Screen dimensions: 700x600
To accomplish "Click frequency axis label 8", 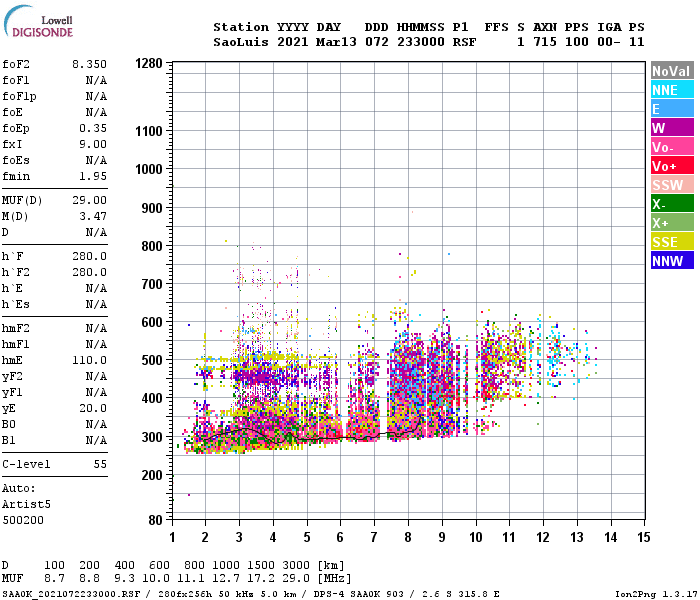I will pos(408,537).
